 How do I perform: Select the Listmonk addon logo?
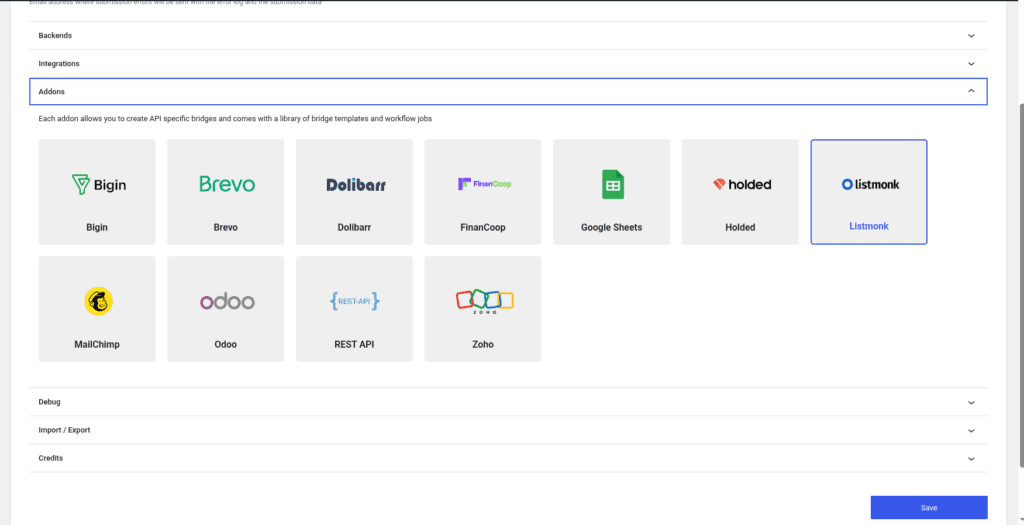[x=870, y=185]
